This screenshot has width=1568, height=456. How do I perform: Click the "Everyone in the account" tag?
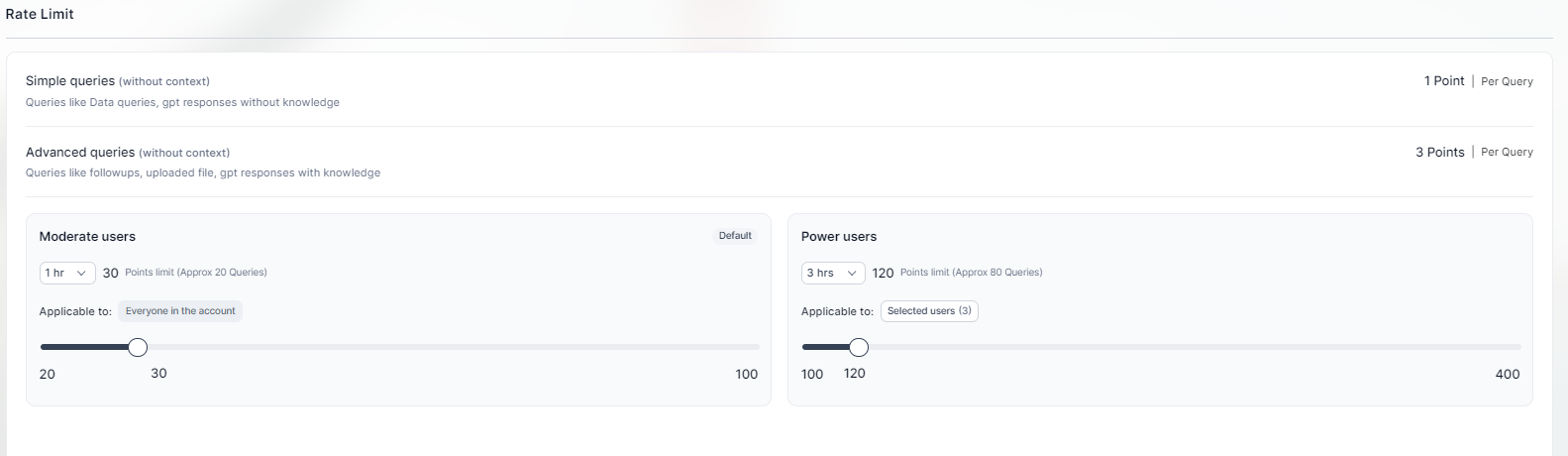(x=180, y=311)
